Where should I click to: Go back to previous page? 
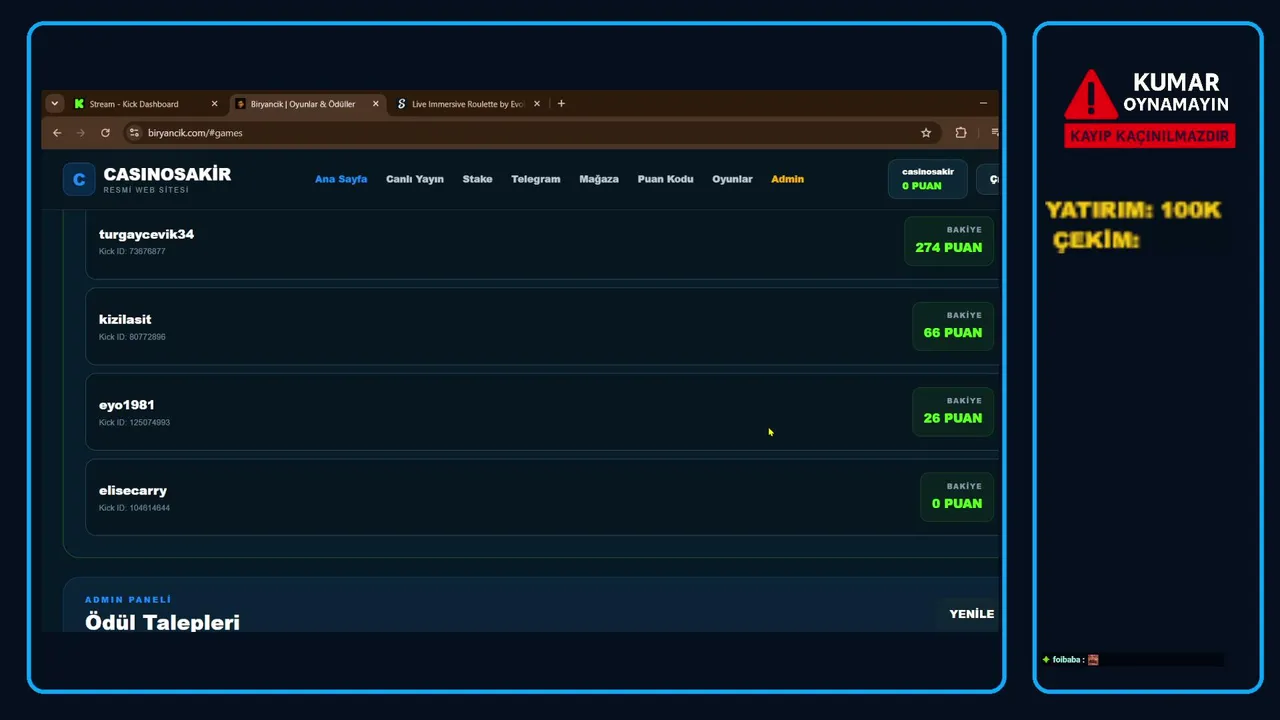(57, 133)
